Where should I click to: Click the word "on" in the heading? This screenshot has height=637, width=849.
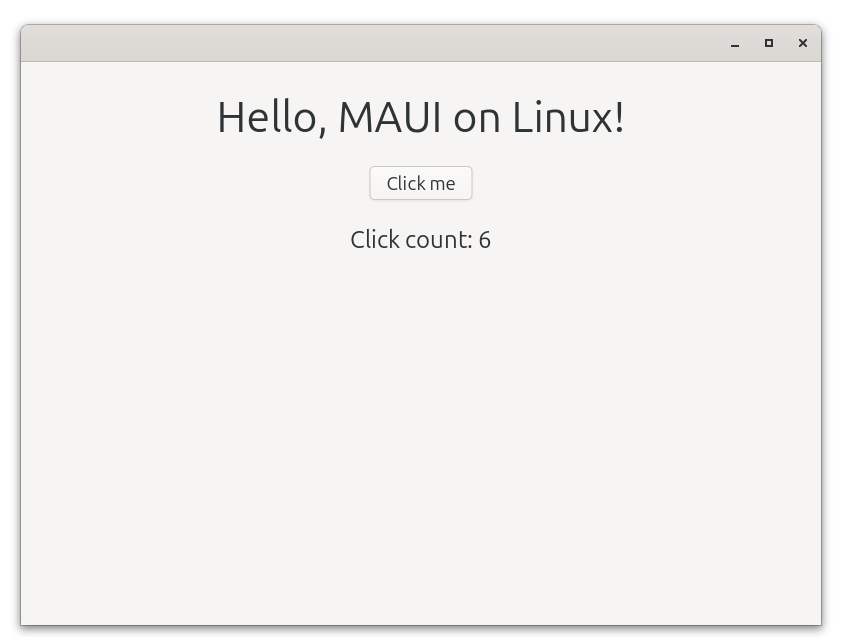[x=477, y=118]
